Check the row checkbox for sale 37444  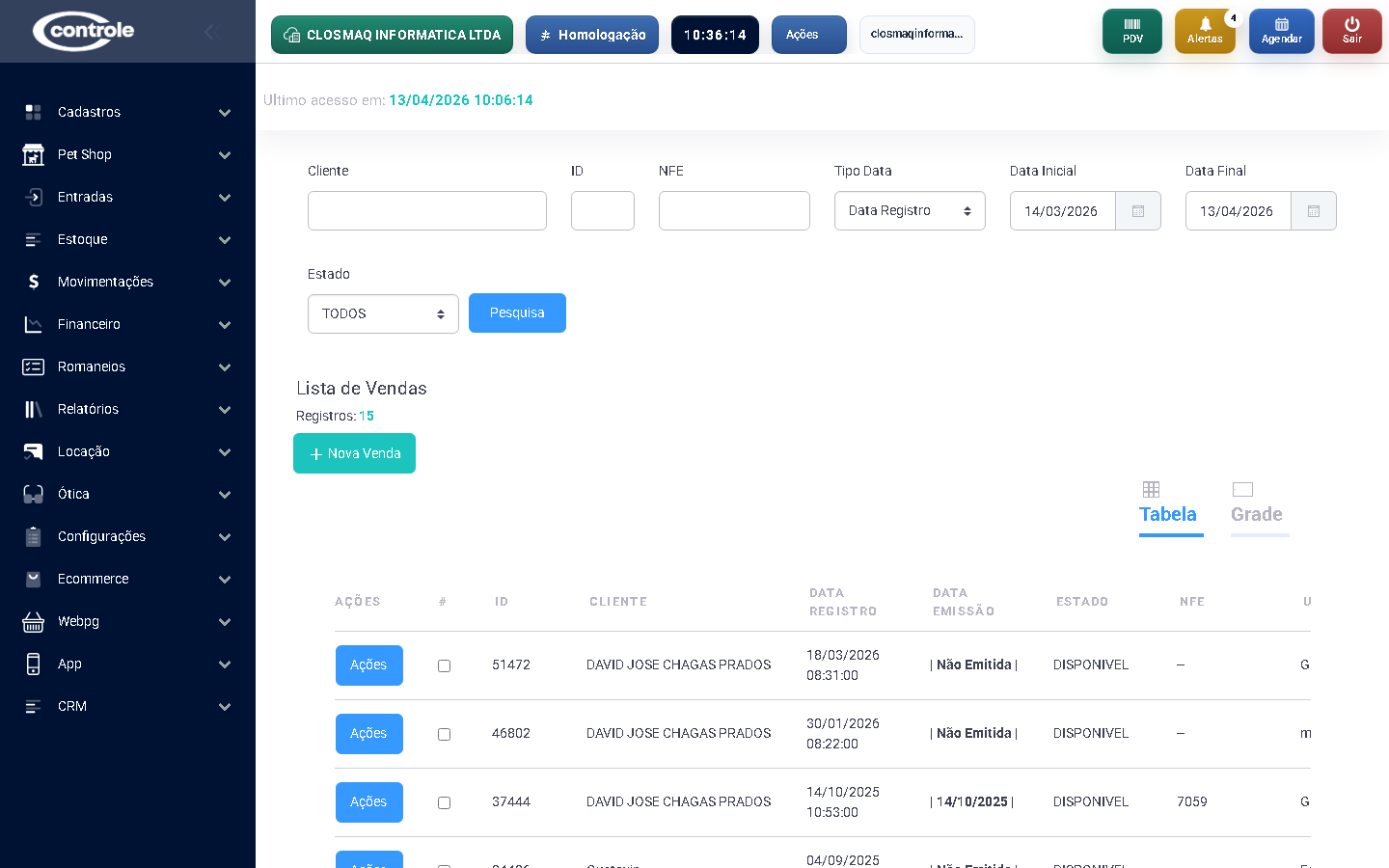tap(444, 802)
